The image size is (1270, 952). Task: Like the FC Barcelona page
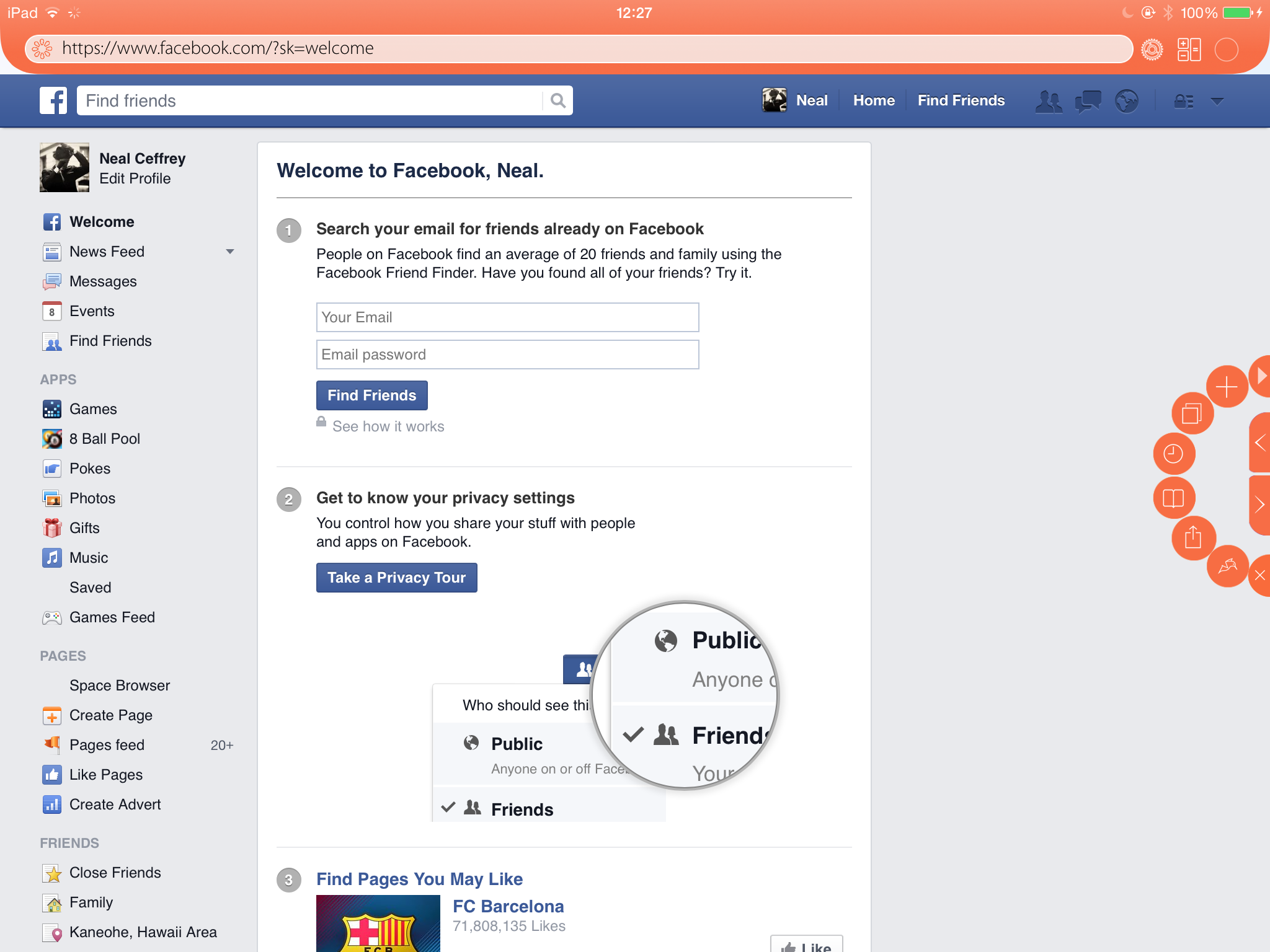pos(807,945)
